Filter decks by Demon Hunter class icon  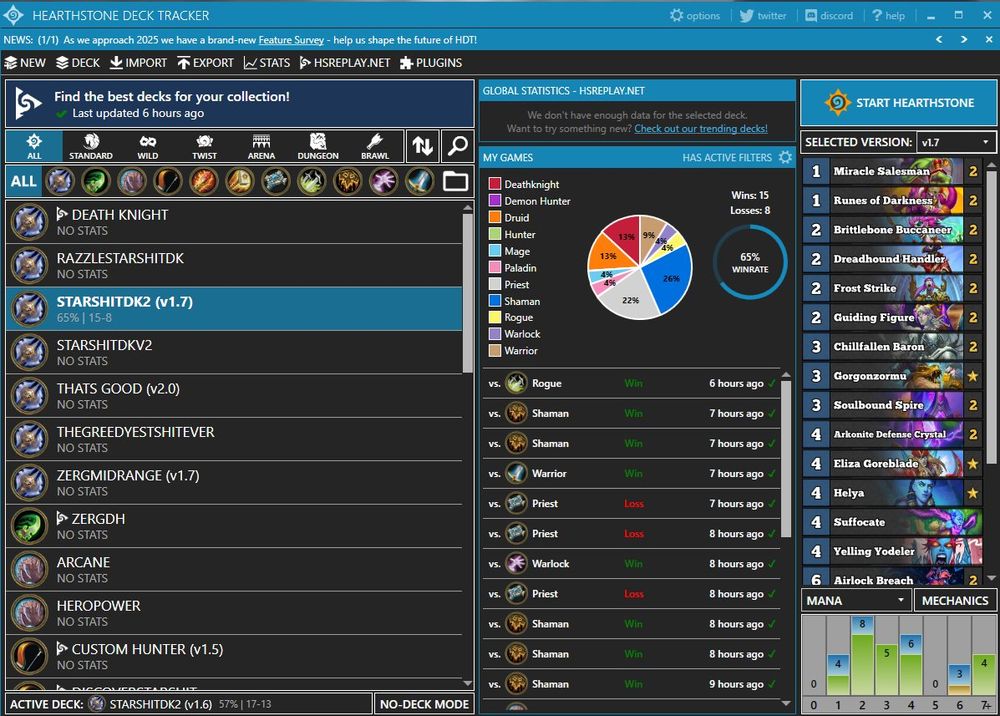tap(96, 182)
